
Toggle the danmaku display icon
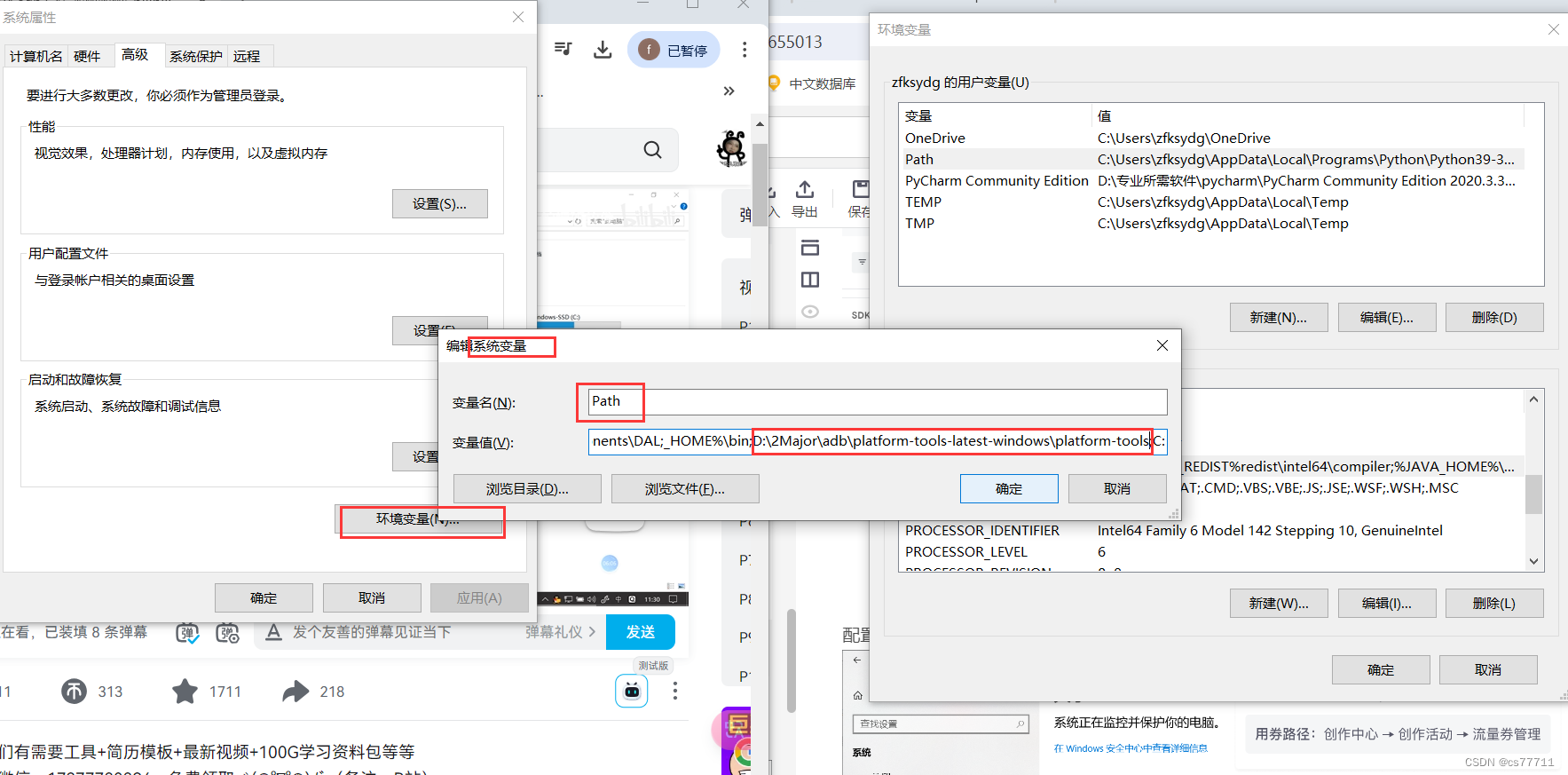pos(187,633)
